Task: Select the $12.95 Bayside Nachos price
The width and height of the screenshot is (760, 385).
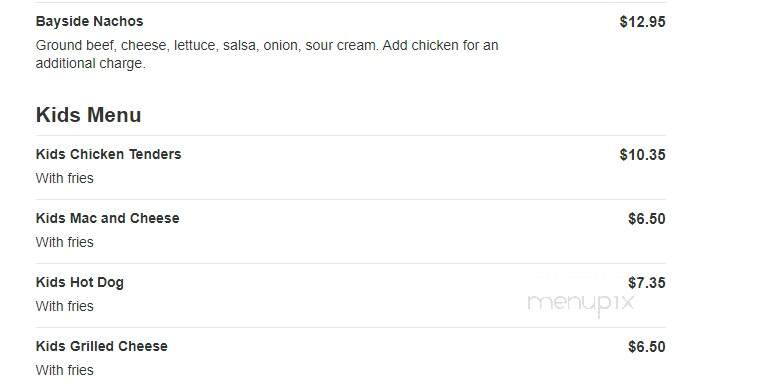Action: tap(642, 22)
